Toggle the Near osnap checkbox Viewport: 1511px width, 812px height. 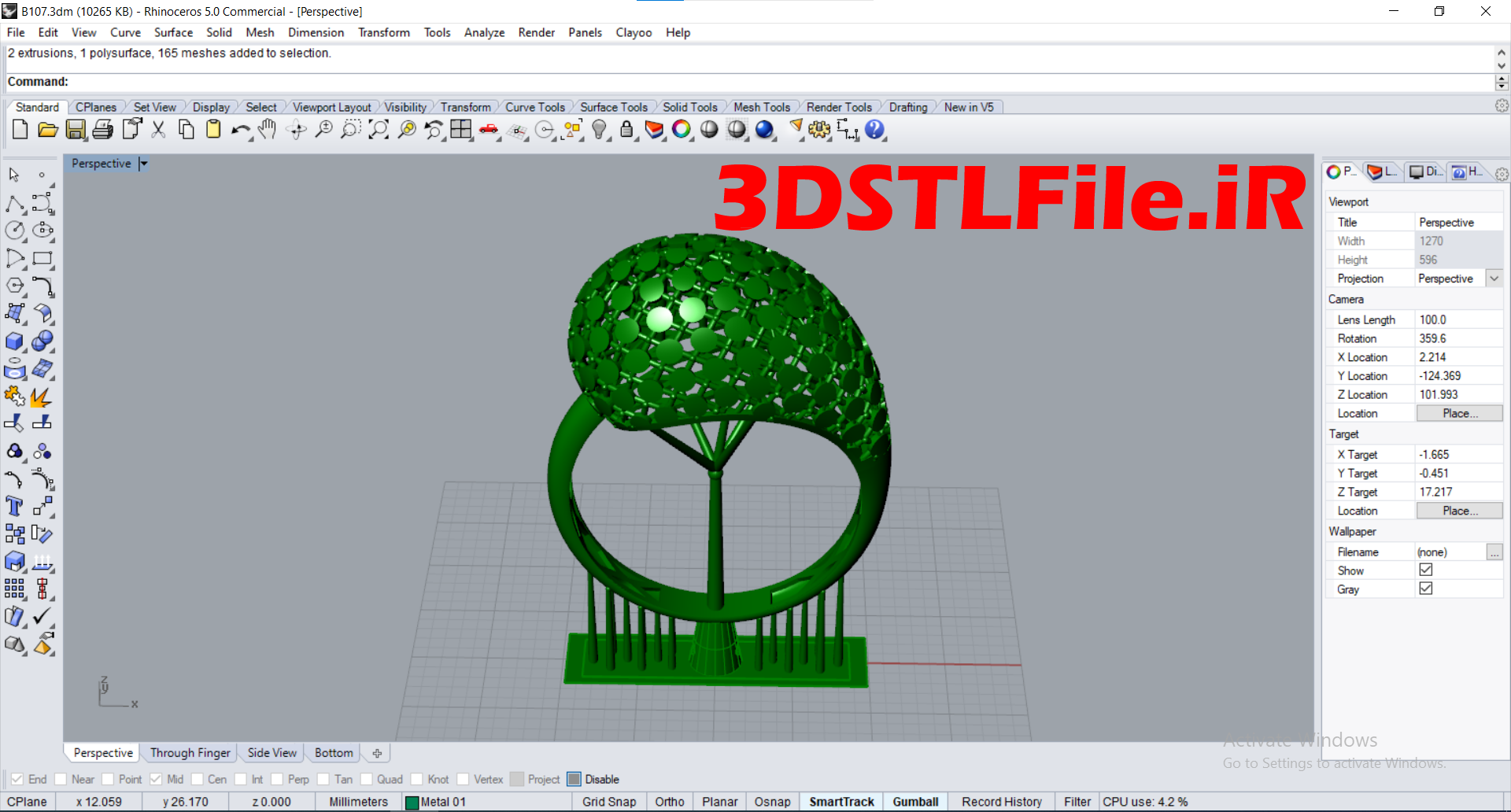coord(61,779)
